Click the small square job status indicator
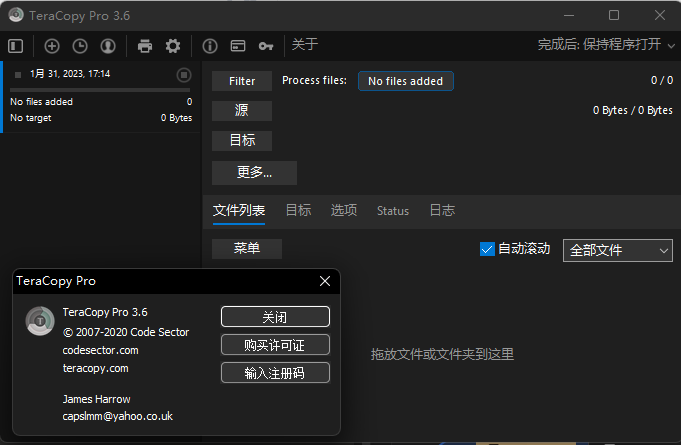The image size is (681, 445). 18,75
